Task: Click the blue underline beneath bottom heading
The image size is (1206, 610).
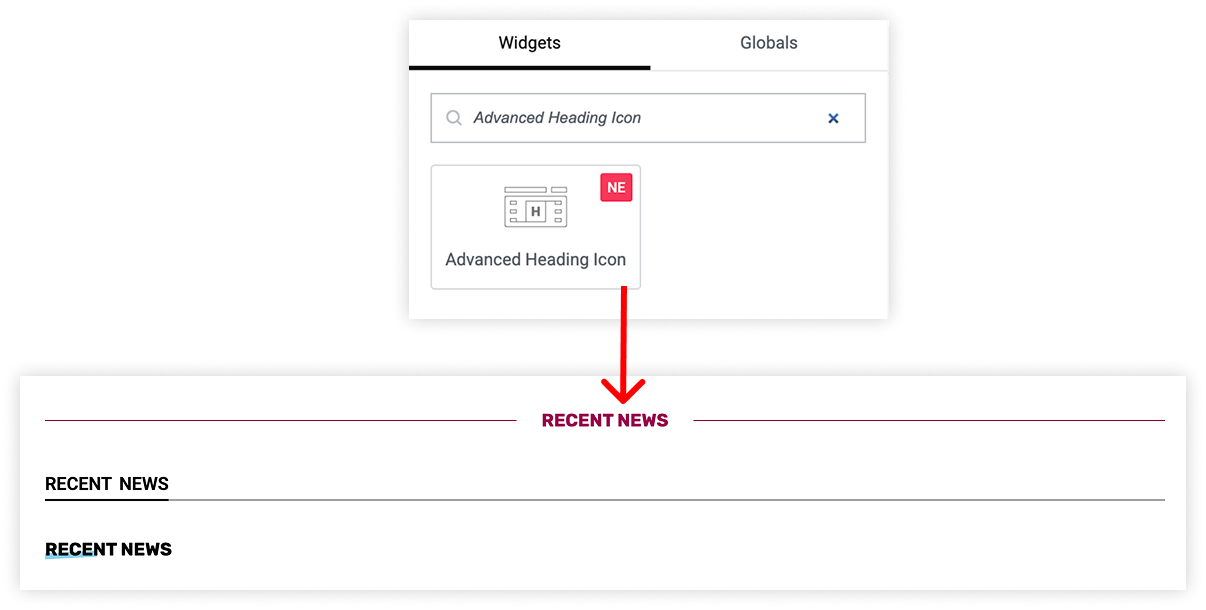Action: tap(70, 557)
